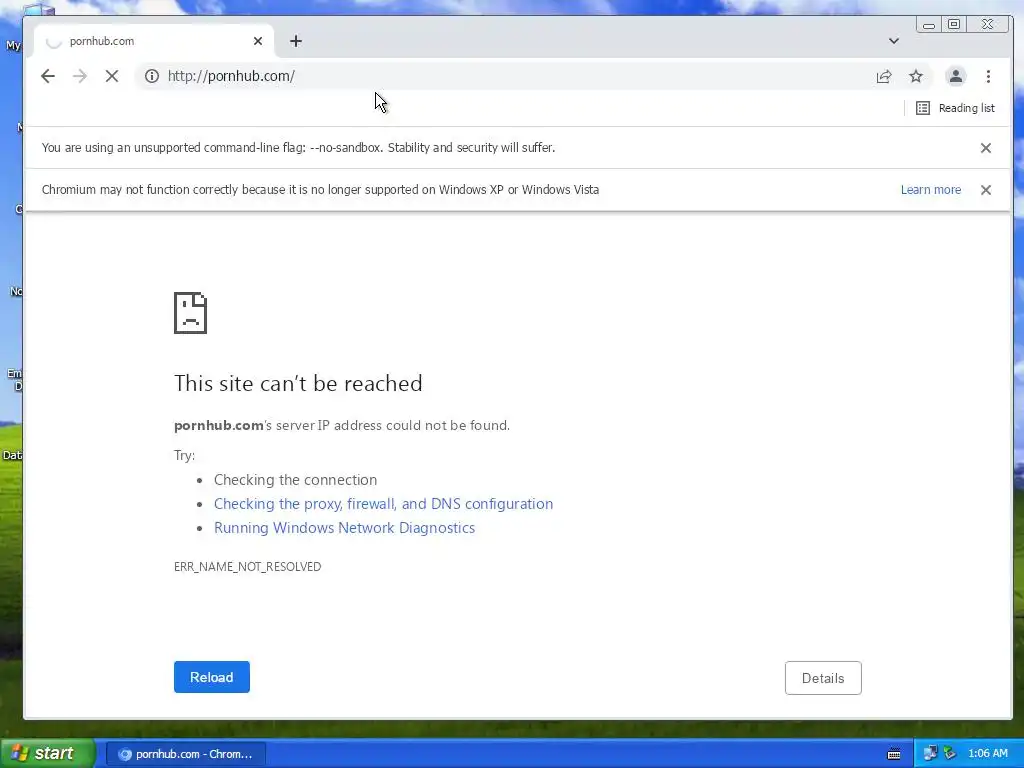
Task: Run Windows Network Diagnostics link
Action: coord(344,528)
